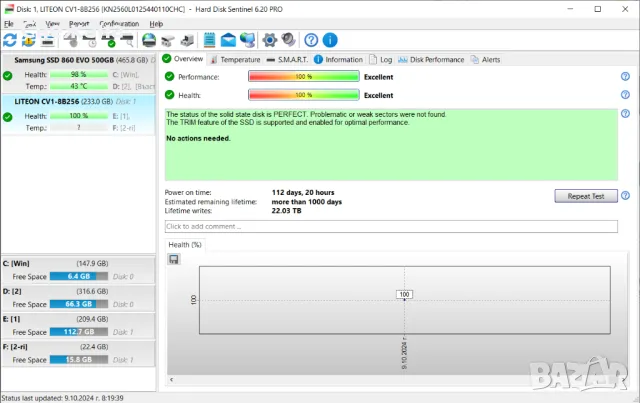Click the add comment text field
Viewport: 640px width, 403px height.
click(390, 227)
